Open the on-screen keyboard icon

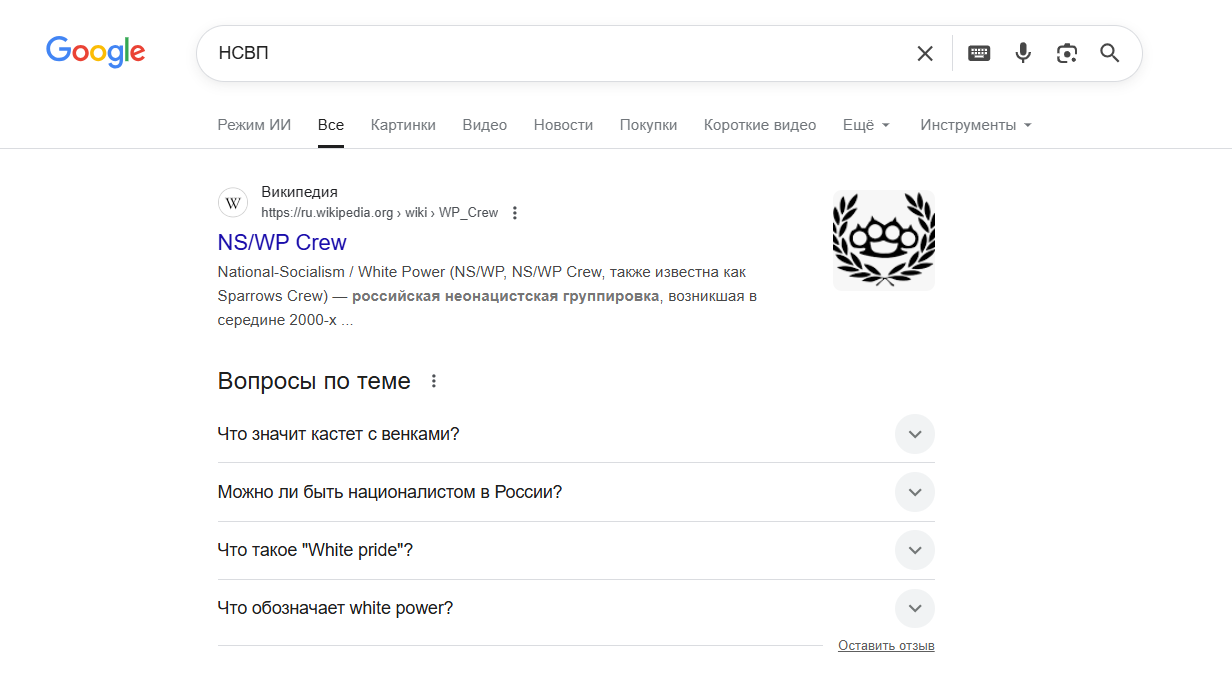[x=979, y=53]
